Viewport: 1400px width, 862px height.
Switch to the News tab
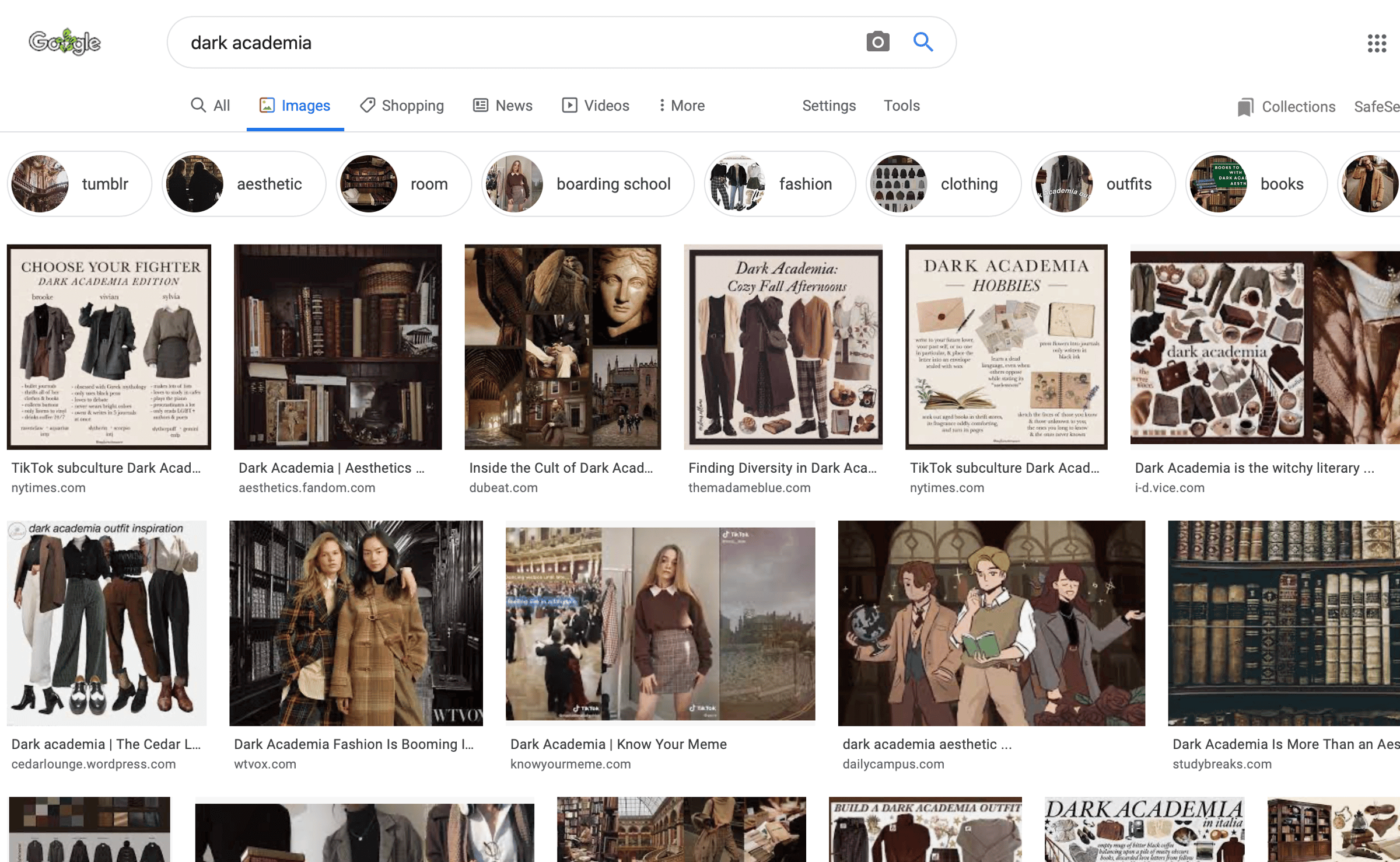pos(503,106)
